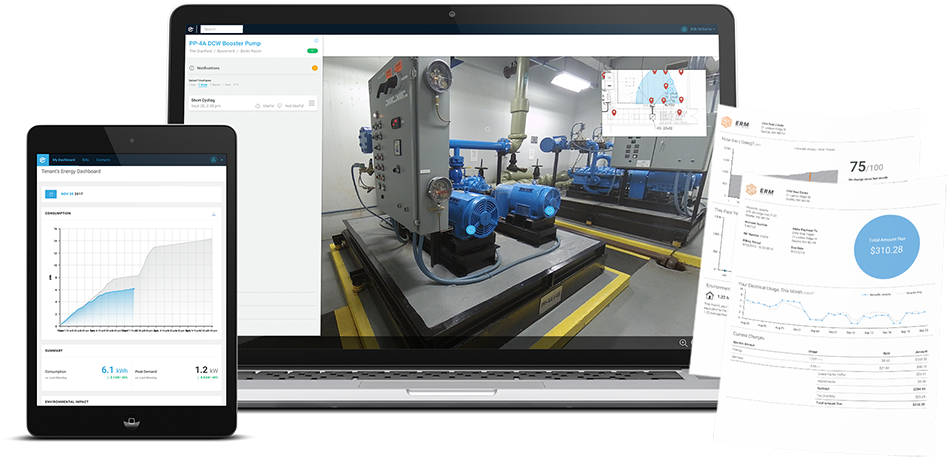Open The Stanford breadcrumb link

201,51
